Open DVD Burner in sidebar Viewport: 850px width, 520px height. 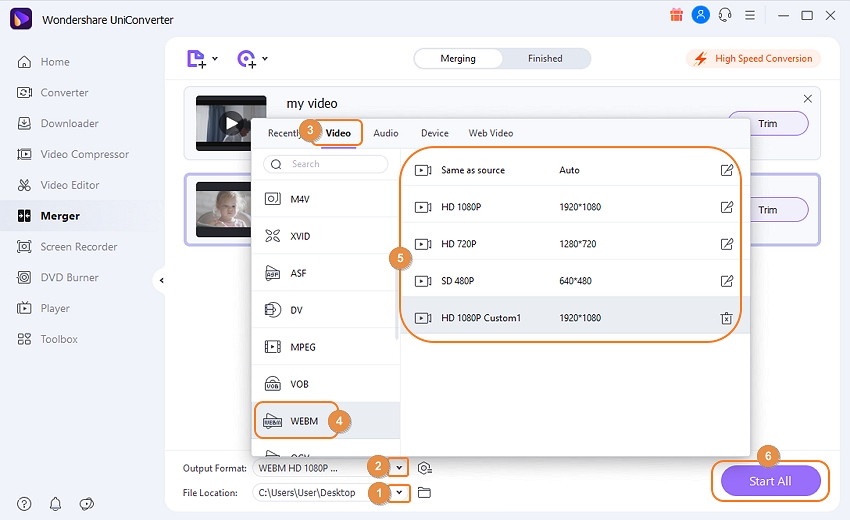coord(57,278)
